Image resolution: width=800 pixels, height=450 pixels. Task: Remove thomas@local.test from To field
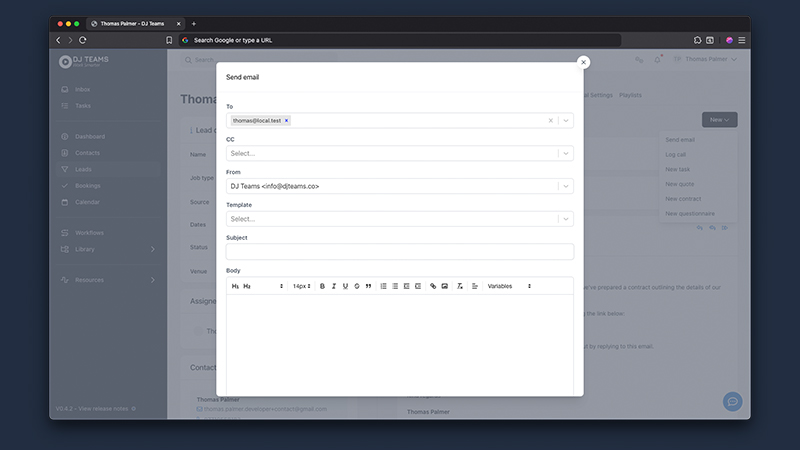coord(287,120)
